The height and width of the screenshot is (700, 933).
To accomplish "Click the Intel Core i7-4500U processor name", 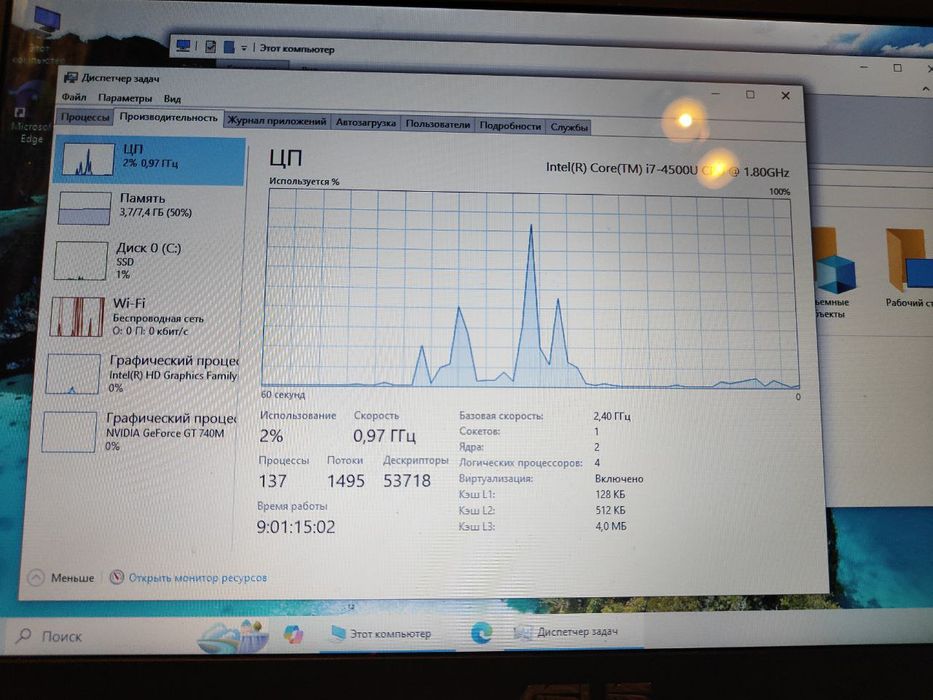I will tap(667, 170).
